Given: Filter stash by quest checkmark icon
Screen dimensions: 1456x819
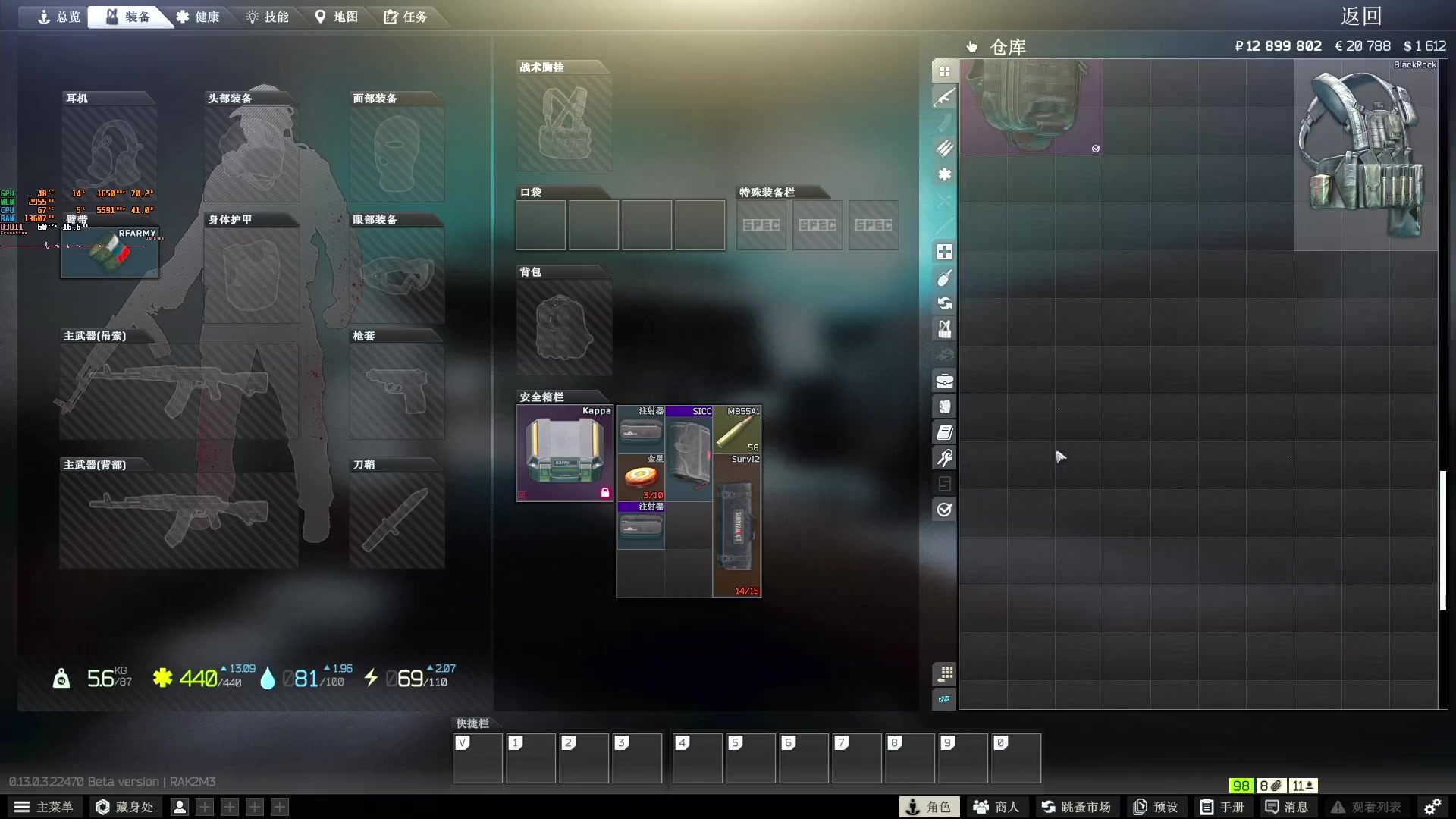Looking at the screenshot, I should pyautogui.click(x=944, y=510).
